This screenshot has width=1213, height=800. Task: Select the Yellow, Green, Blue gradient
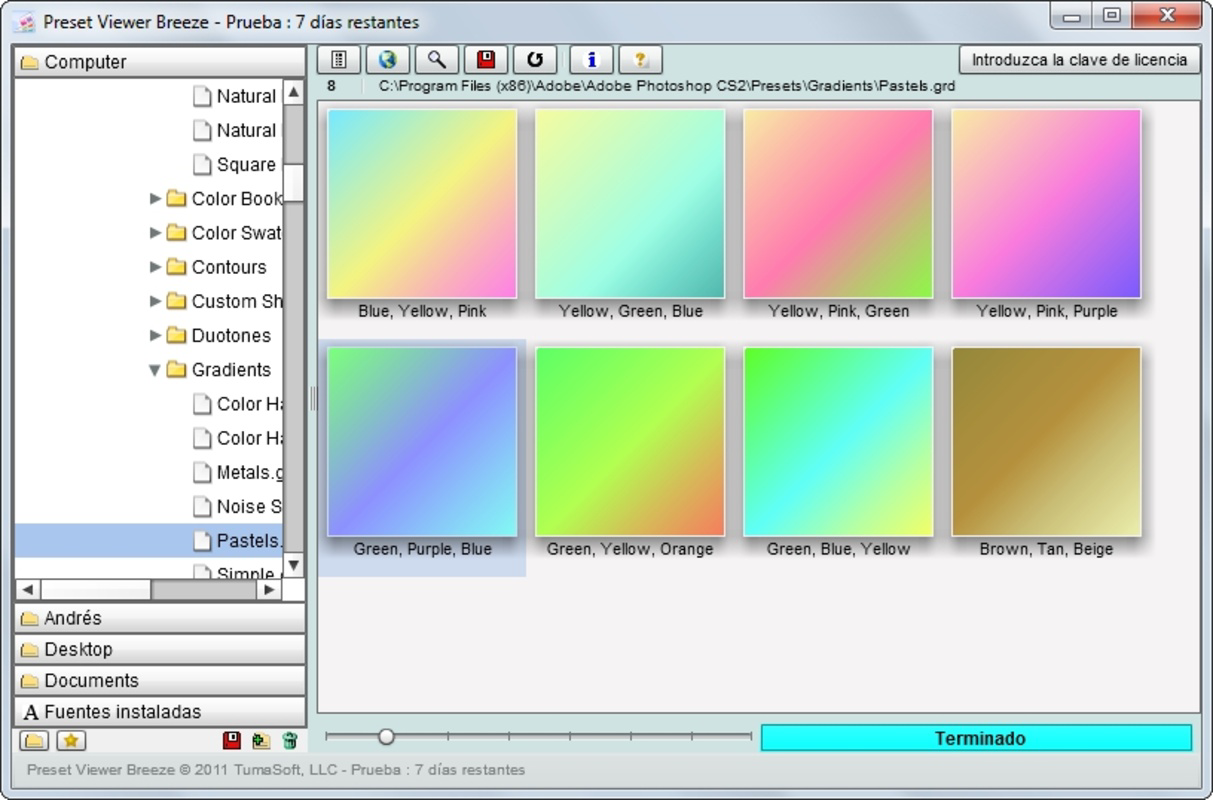(630, 204)
